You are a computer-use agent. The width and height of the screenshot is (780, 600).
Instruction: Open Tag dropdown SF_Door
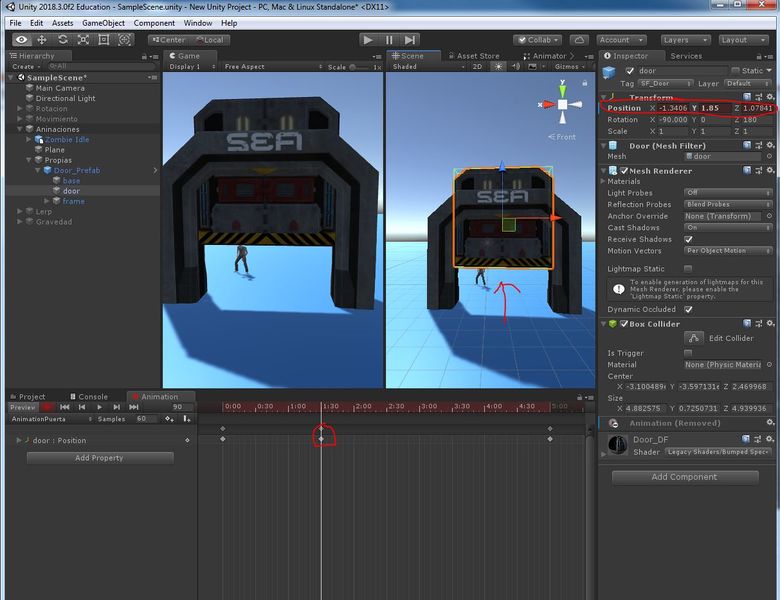(x=666, y=84)
